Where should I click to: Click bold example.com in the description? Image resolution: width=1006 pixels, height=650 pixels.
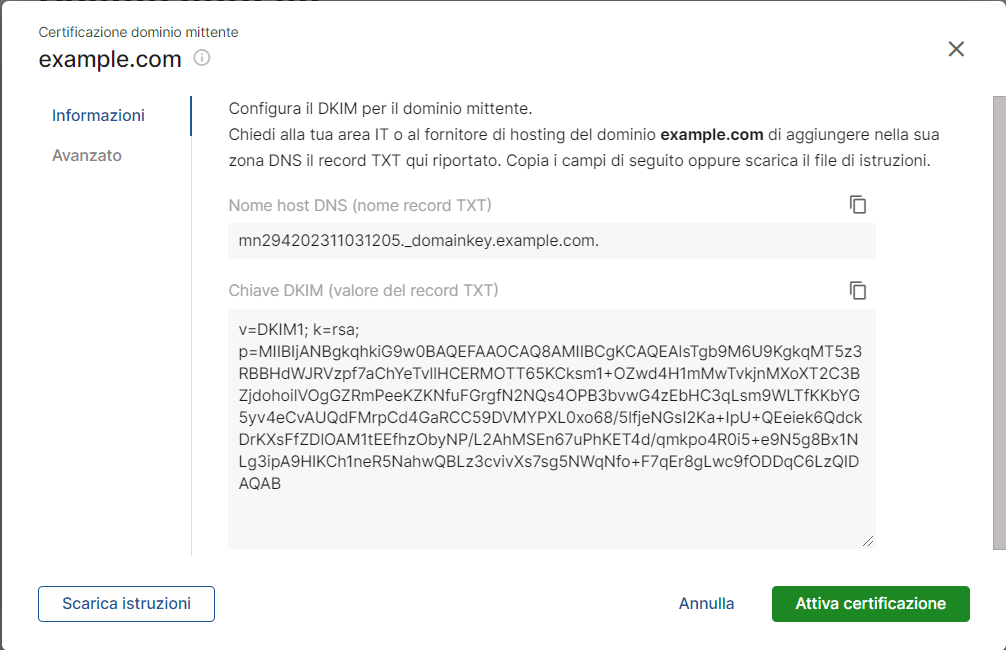[x=712, y=134]
